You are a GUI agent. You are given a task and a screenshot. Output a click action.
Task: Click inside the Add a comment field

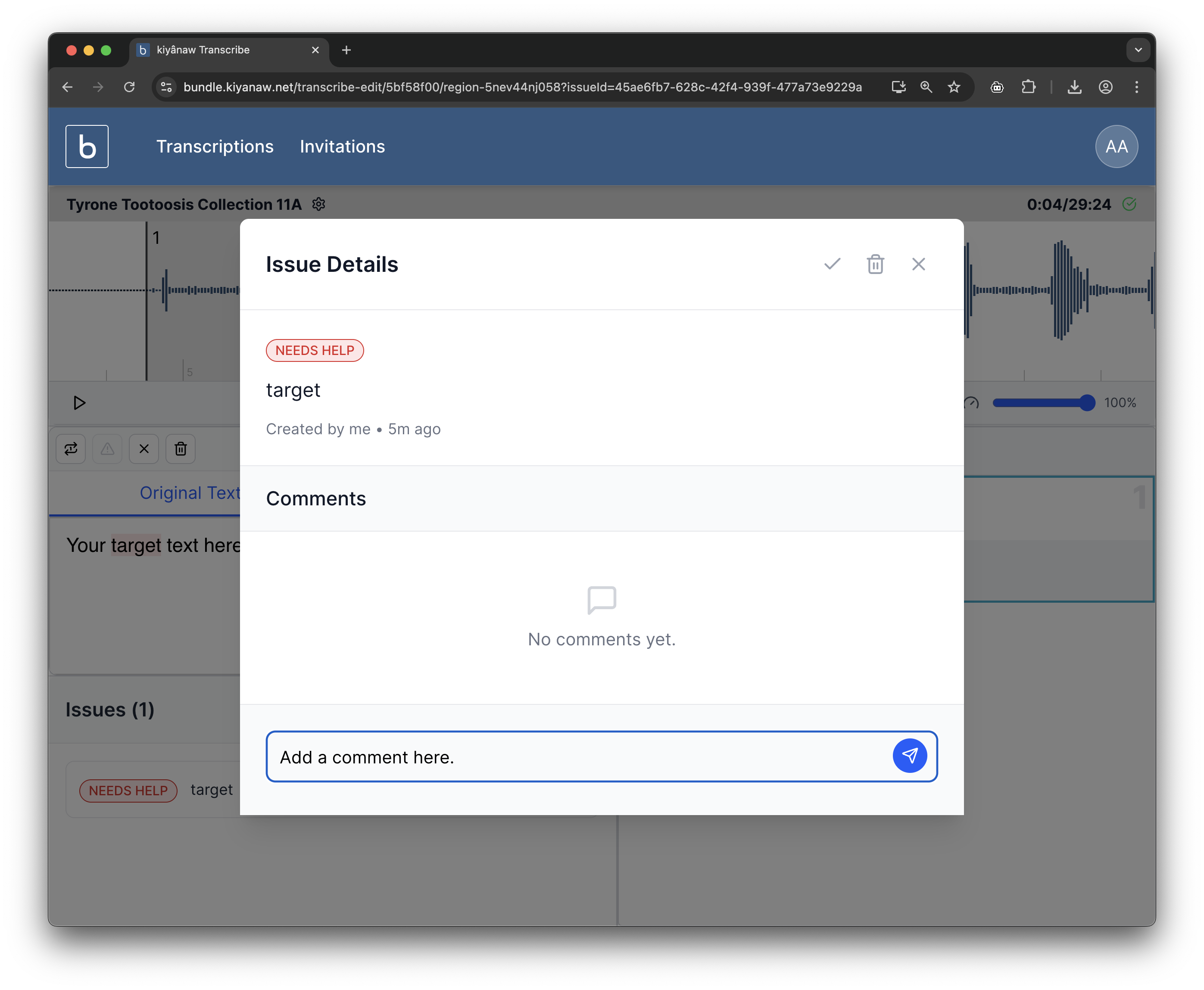pos(513,757)
